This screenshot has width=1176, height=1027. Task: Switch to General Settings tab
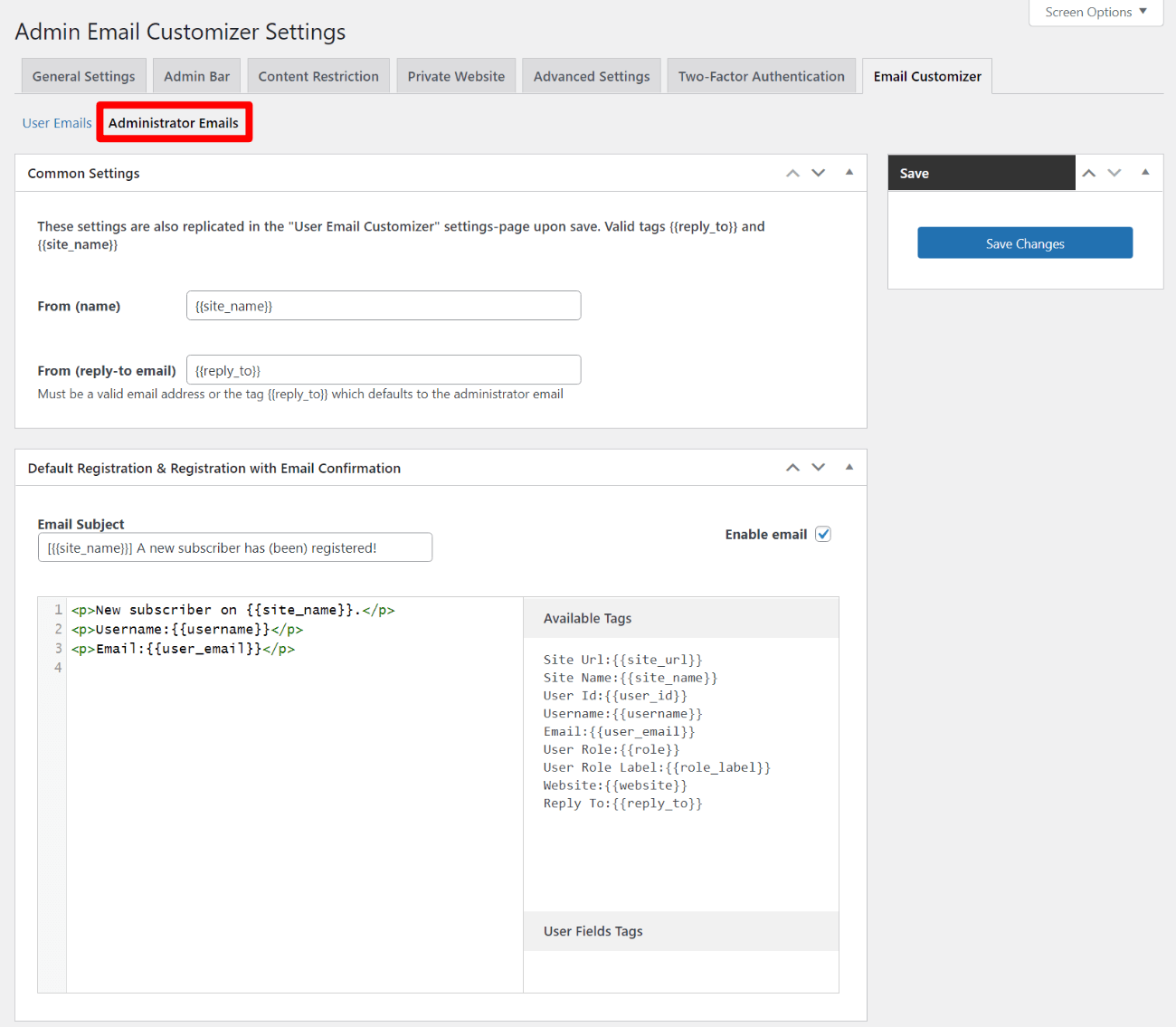83,76
